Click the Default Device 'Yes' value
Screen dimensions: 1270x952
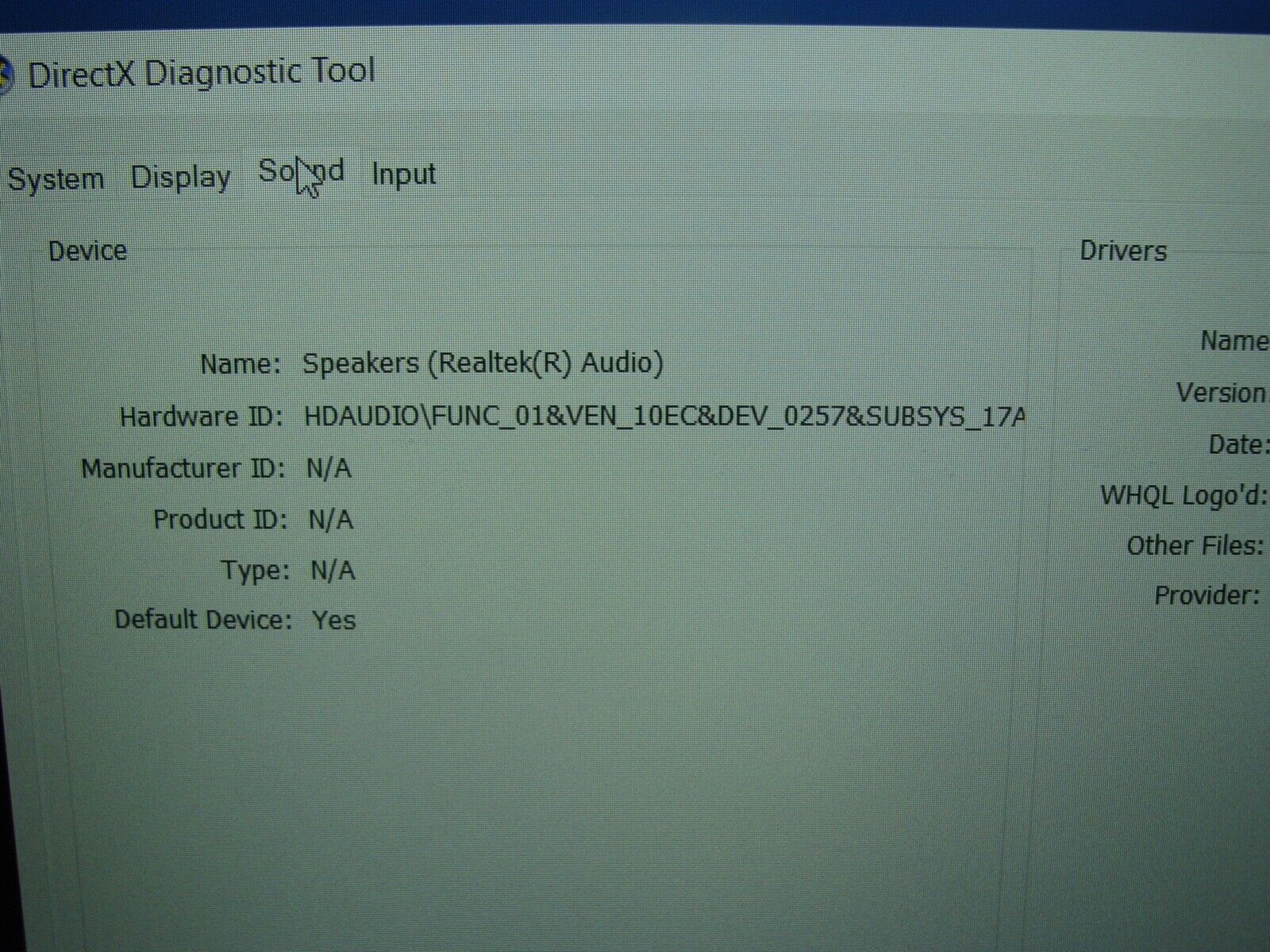click(x=334, y=620)
